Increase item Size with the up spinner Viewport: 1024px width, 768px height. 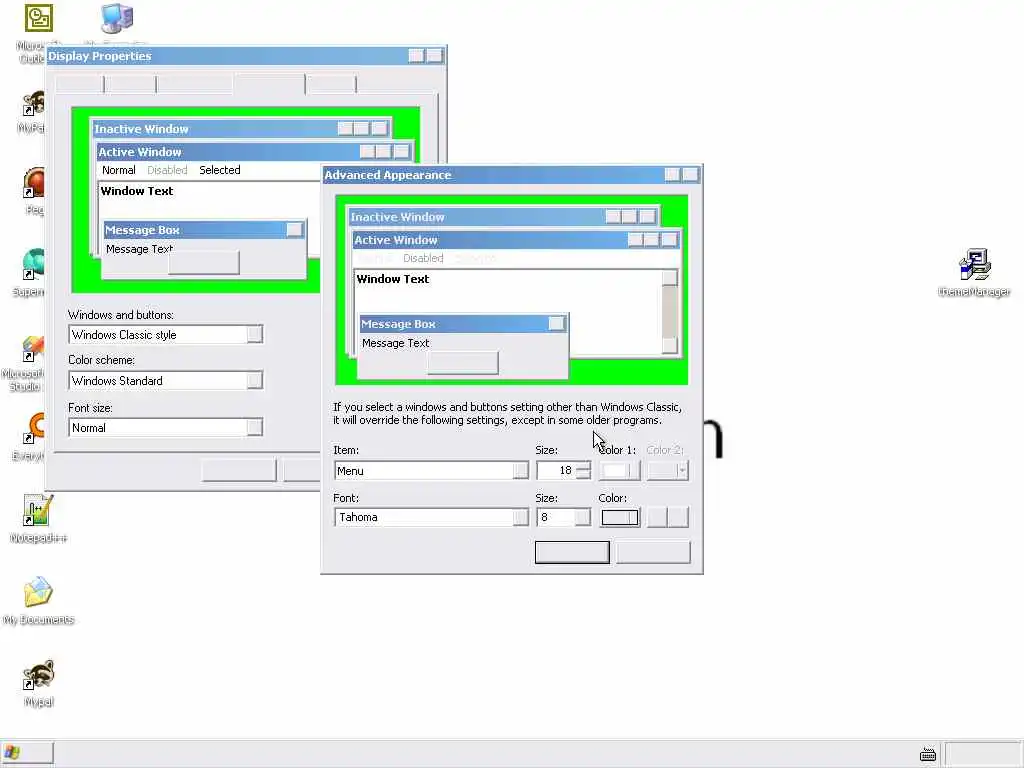pos(583,466)
